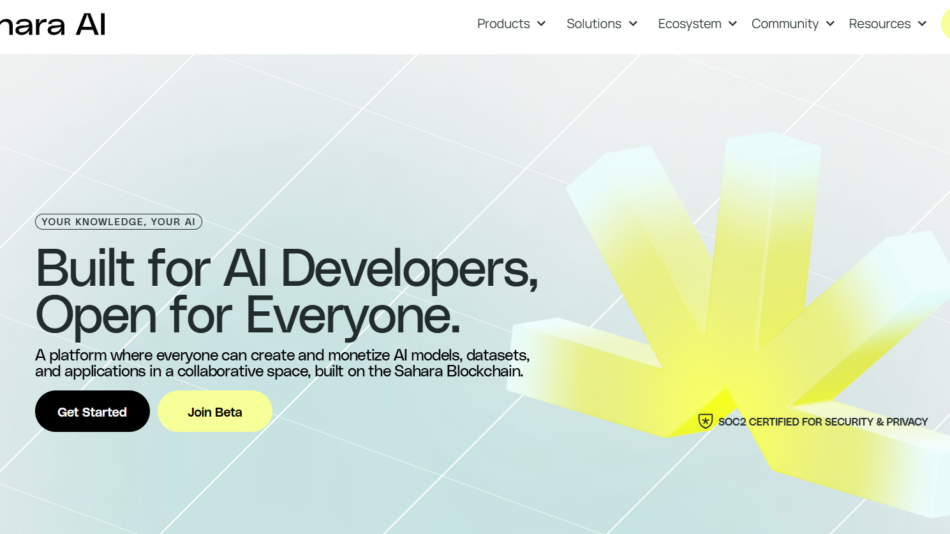
Task: Expand the chevron next to Ecosystem
Action: [732, 24]
